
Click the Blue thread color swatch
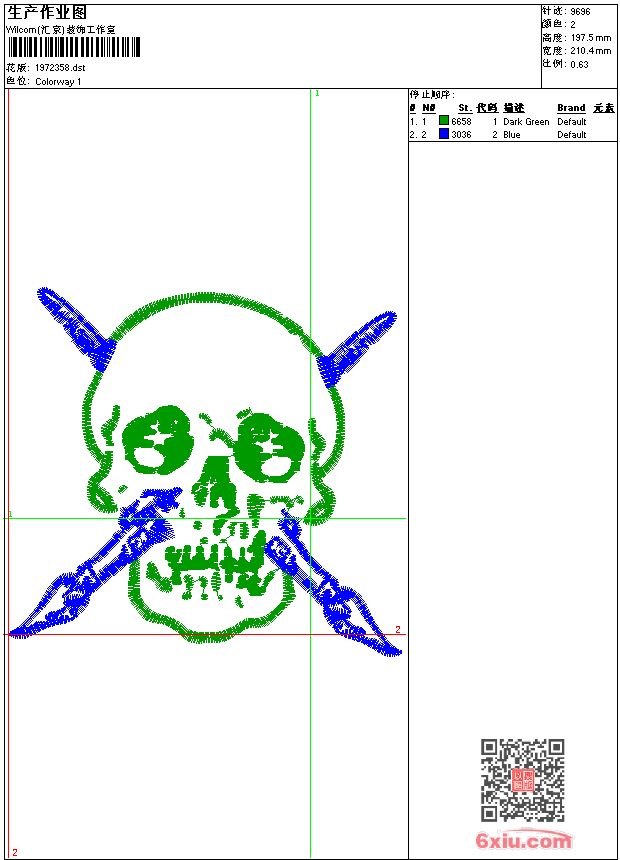[444, 133]
